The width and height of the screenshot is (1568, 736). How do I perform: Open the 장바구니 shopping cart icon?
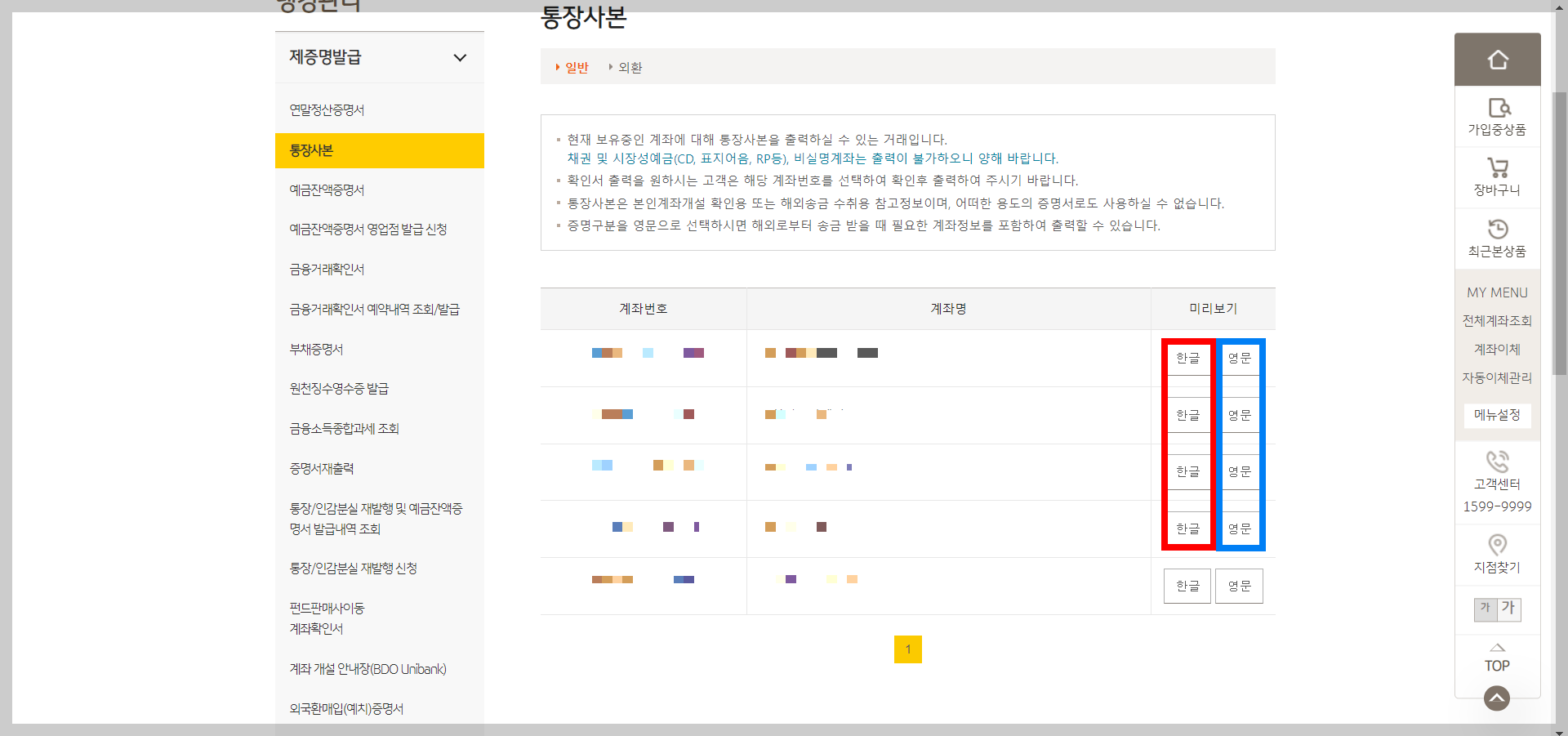coord(1497,176)
